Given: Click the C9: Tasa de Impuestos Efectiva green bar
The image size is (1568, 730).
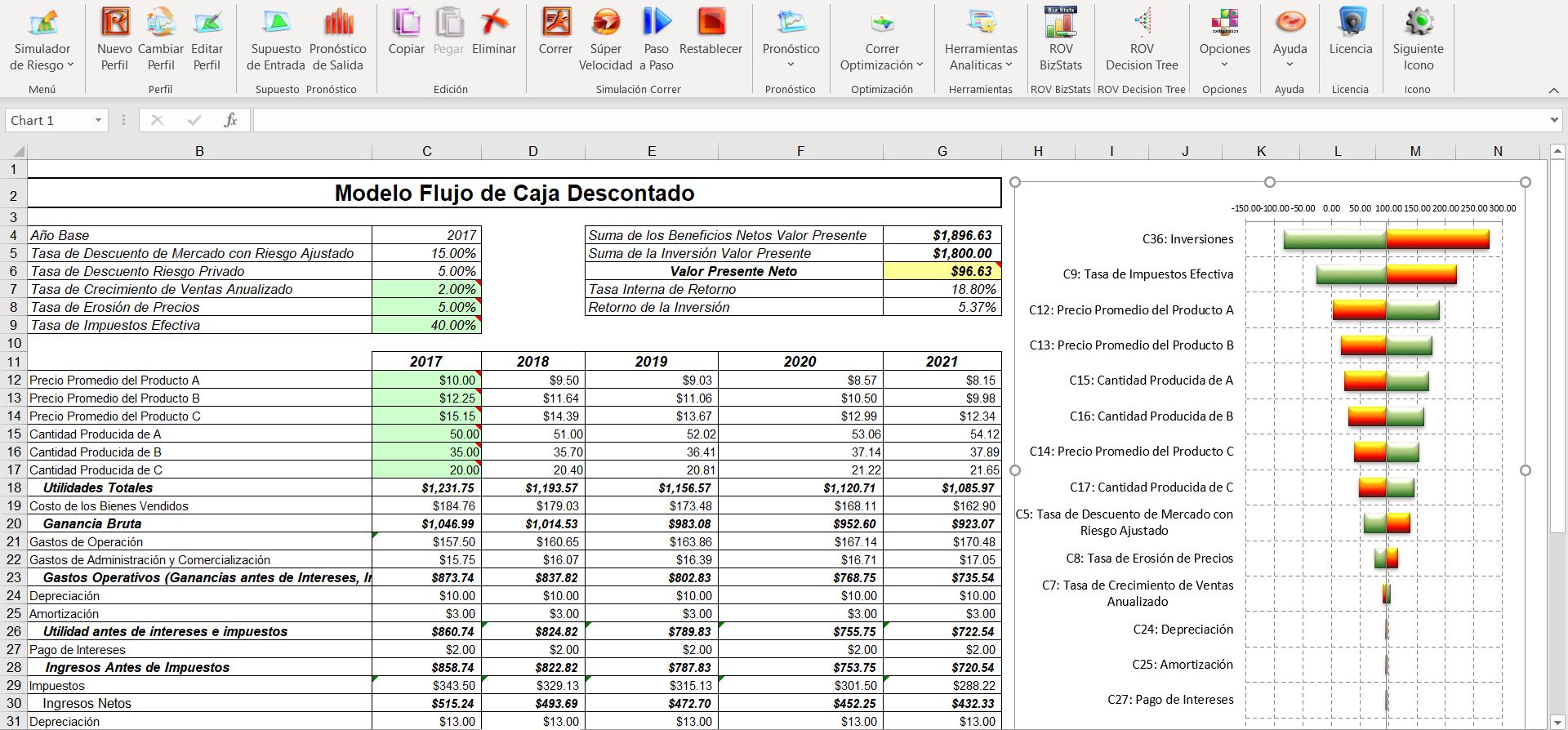Looking at the screenshot, I should tap(1351, 274).
